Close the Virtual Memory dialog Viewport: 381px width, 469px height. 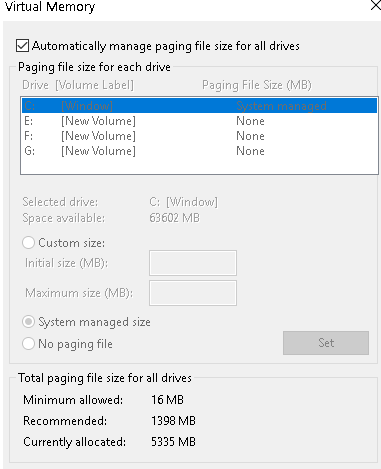(376, 5)
